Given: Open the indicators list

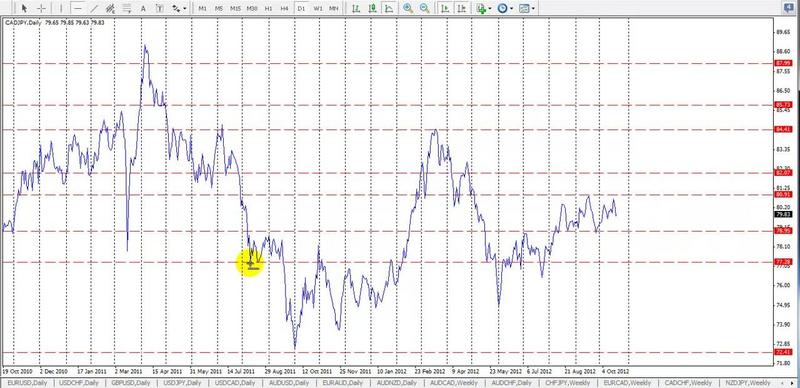Looking at the screenshot, I should click(481, 8).
